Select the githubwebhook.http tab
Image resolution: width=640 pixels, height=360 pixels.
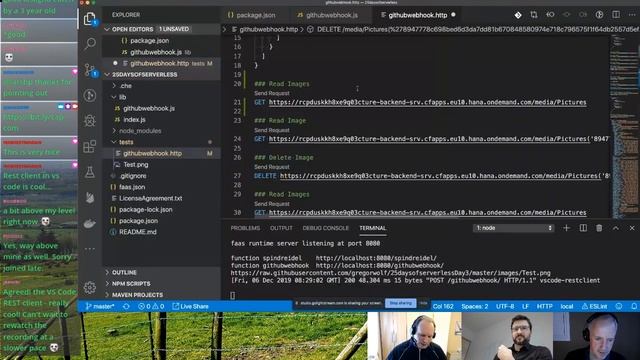point(418,15)
